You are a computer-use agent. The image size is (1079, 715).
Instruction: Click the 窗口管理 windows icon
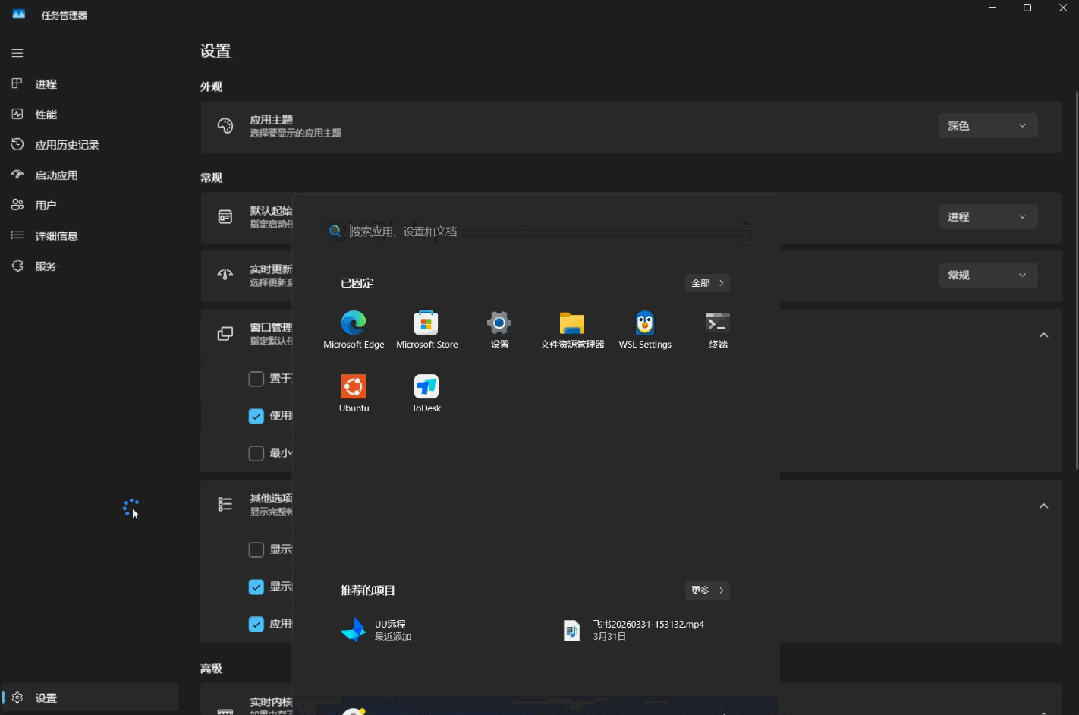pos(225,334)
